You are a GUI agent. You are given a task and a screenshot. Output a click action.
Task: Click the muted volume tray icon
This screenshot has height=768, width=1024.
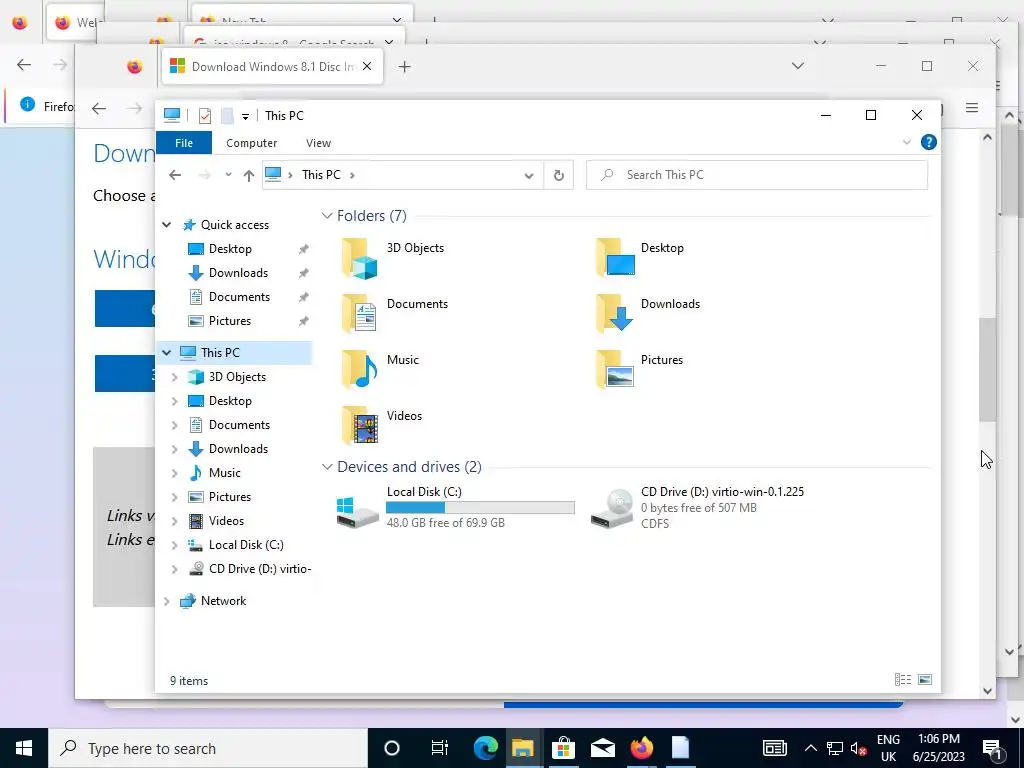[858, 748]
